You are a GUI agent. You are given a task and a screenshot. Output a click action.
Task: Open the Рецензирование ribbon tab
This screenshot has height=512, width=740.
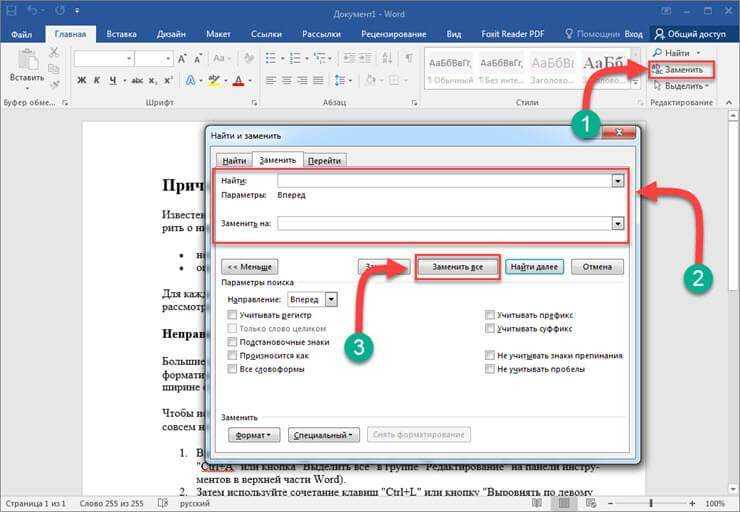[394, 34]
